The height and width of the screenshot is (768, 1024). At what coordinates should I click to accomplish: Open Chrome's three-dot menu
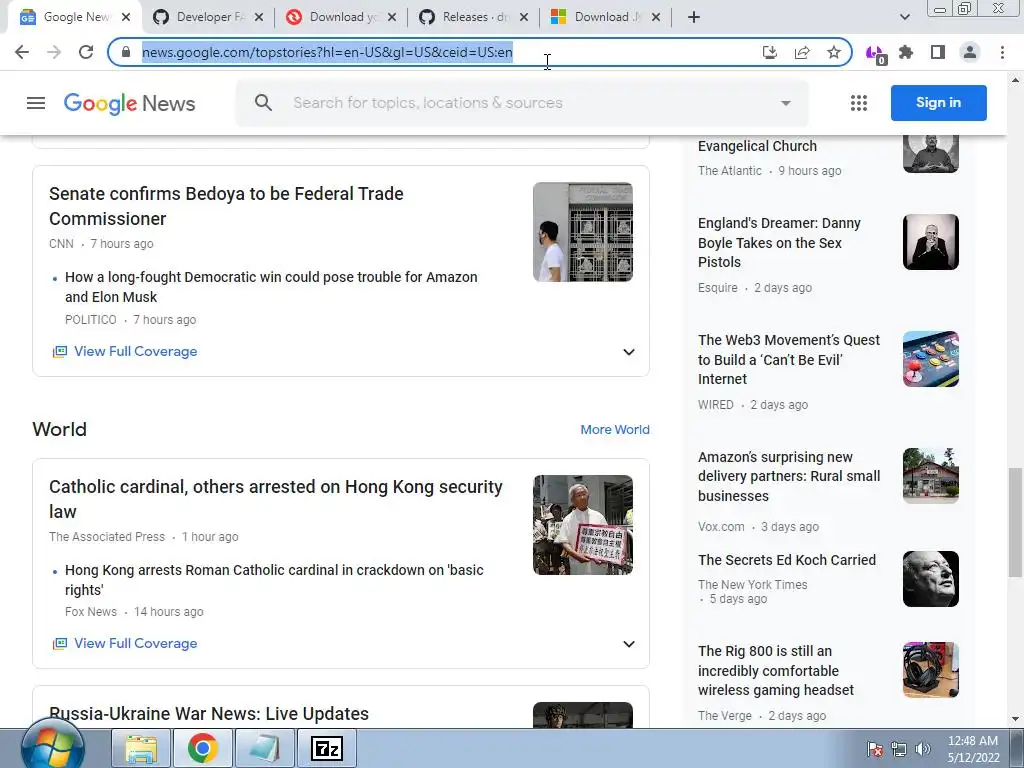tap(1002, 52)
